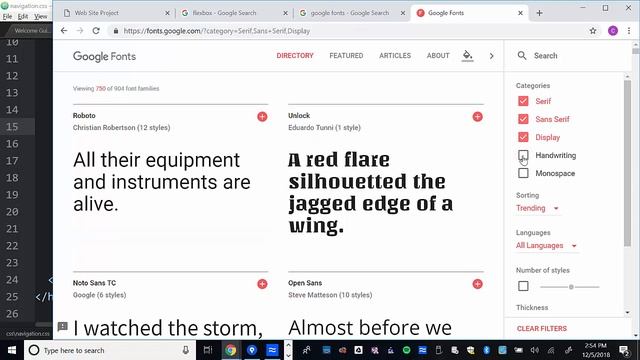Open the Chrome three-dot menu
This screenshot has width=640, height=360.
tap(629, 31)
